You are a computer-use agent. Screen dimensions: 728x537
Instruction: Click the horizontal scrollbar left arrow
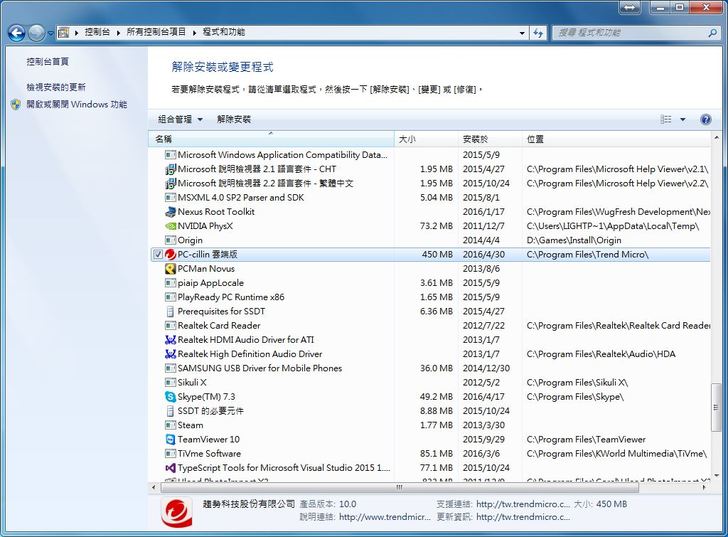click(154, 487)
